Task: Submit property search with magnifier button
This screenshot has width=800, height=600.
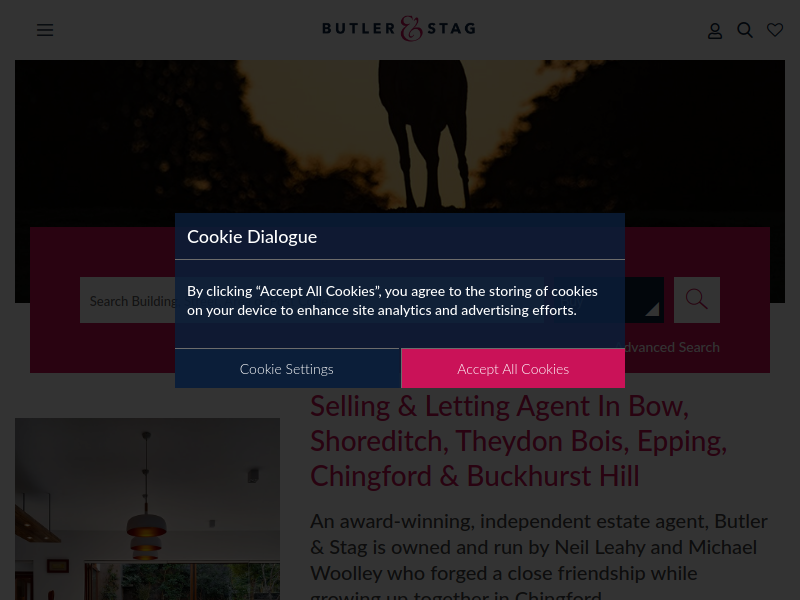Action: (696, 300)
